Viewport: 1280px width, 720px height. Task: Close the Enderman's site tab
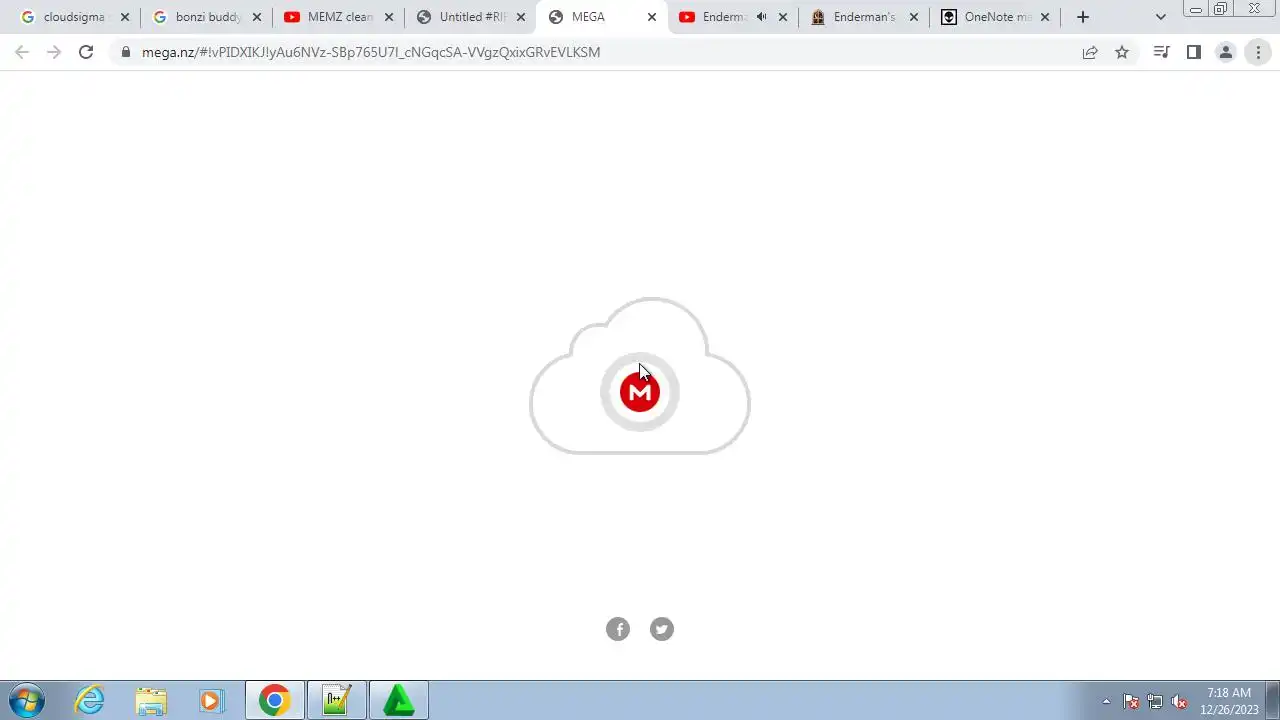point(913,17)
